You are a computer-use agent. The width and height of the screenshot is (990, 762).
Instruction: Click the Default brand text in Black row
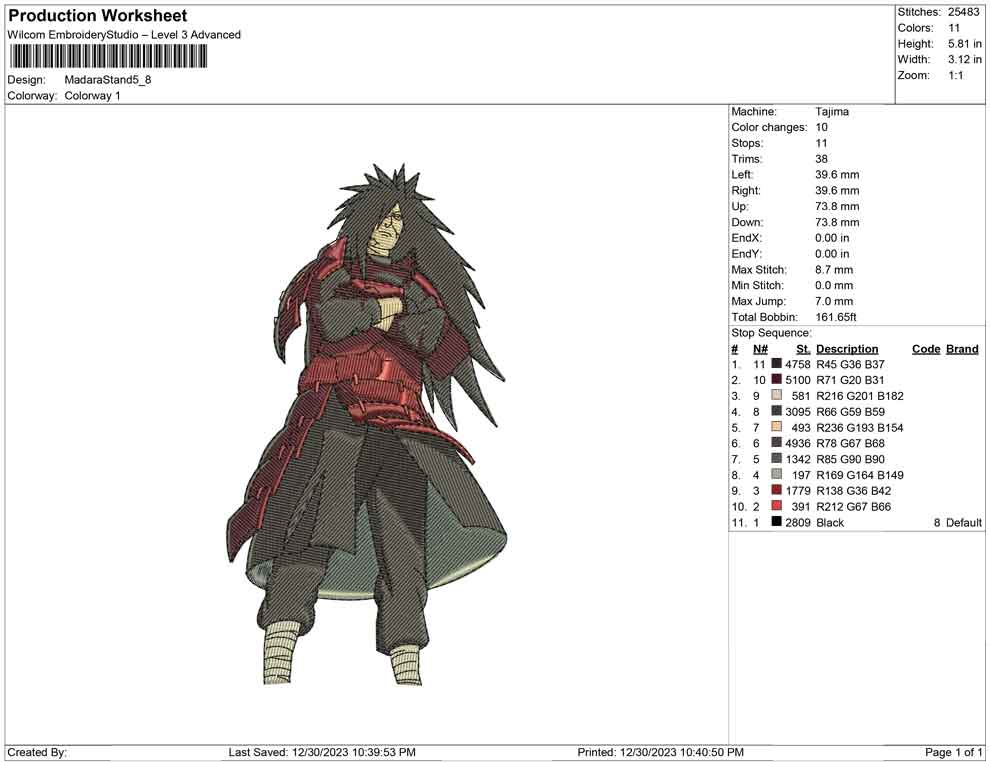963,523
